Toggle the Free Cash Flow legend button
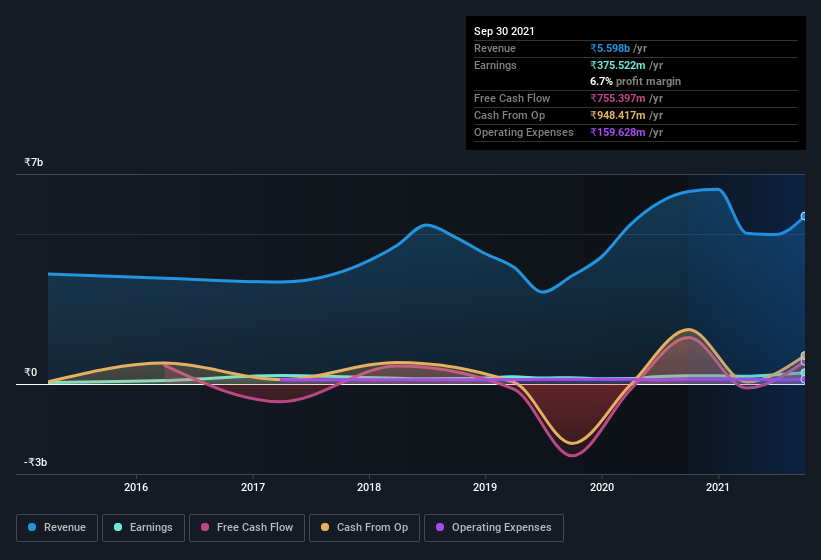The height and width of the screenshot is (560, 821). (247, 528)
